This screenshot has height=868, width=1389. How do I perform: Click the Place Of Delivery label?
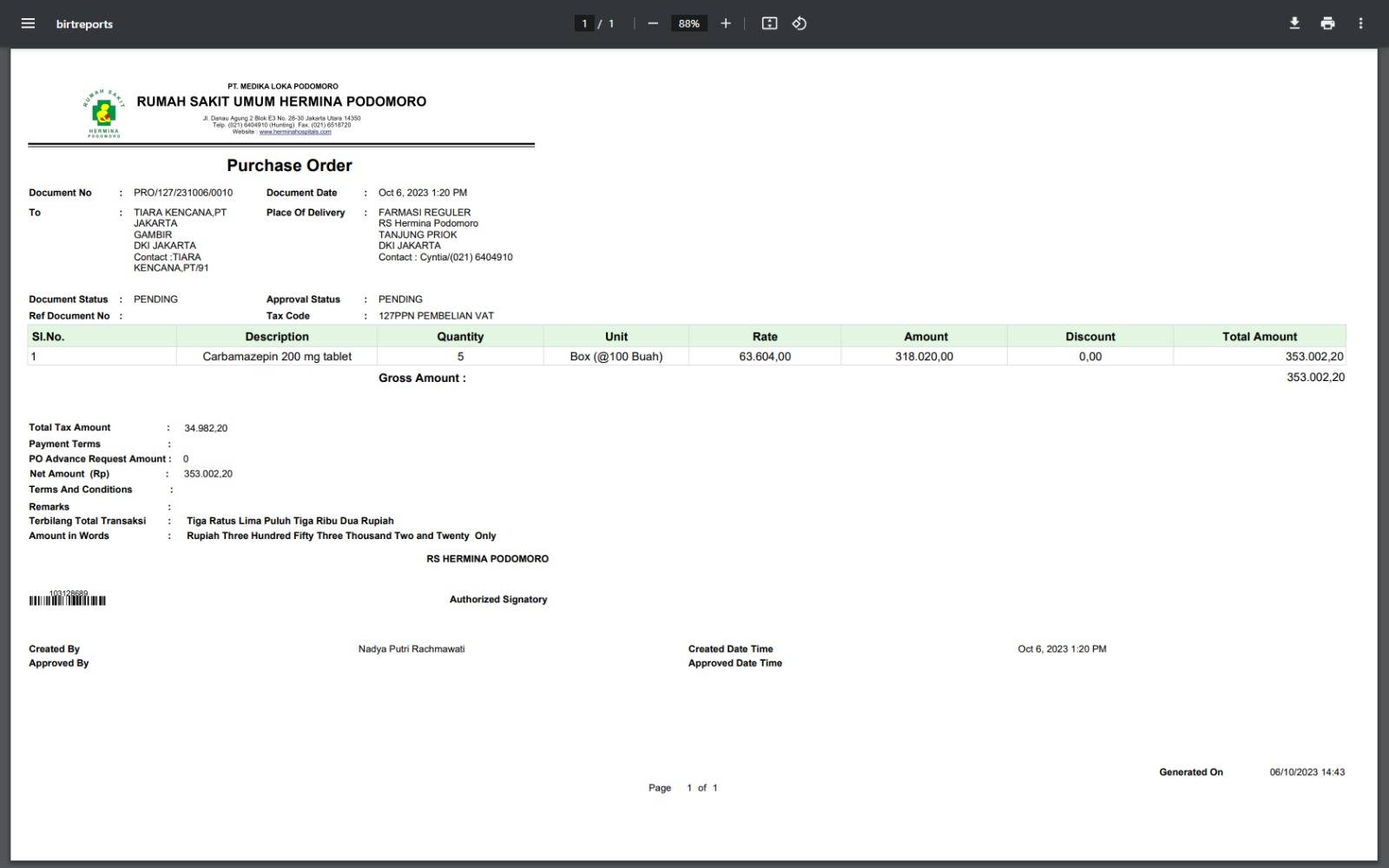[306, 213]
